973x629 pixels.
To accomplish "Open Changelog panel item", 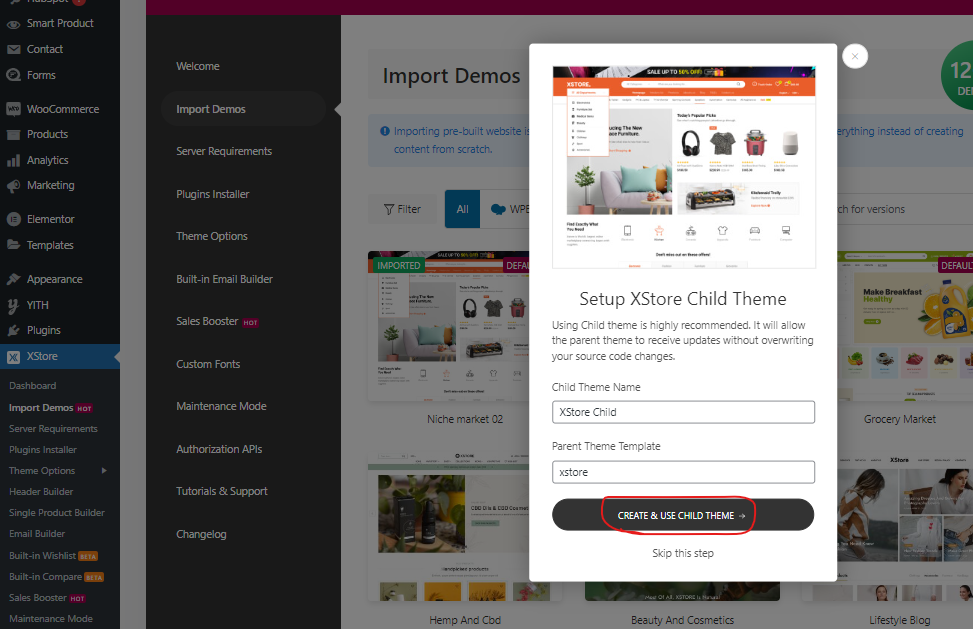I will click(x=201, y=534).
